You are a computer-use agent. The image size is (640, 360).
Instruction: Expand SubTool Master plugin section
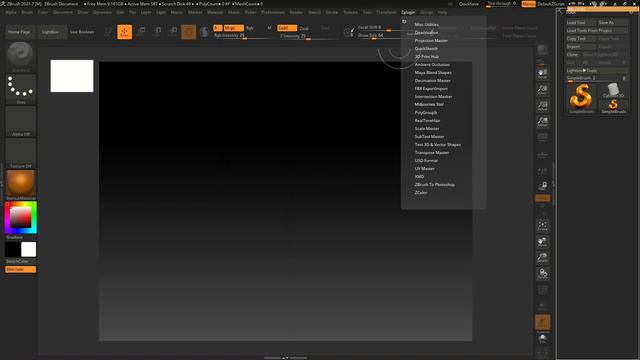point(429,137)
